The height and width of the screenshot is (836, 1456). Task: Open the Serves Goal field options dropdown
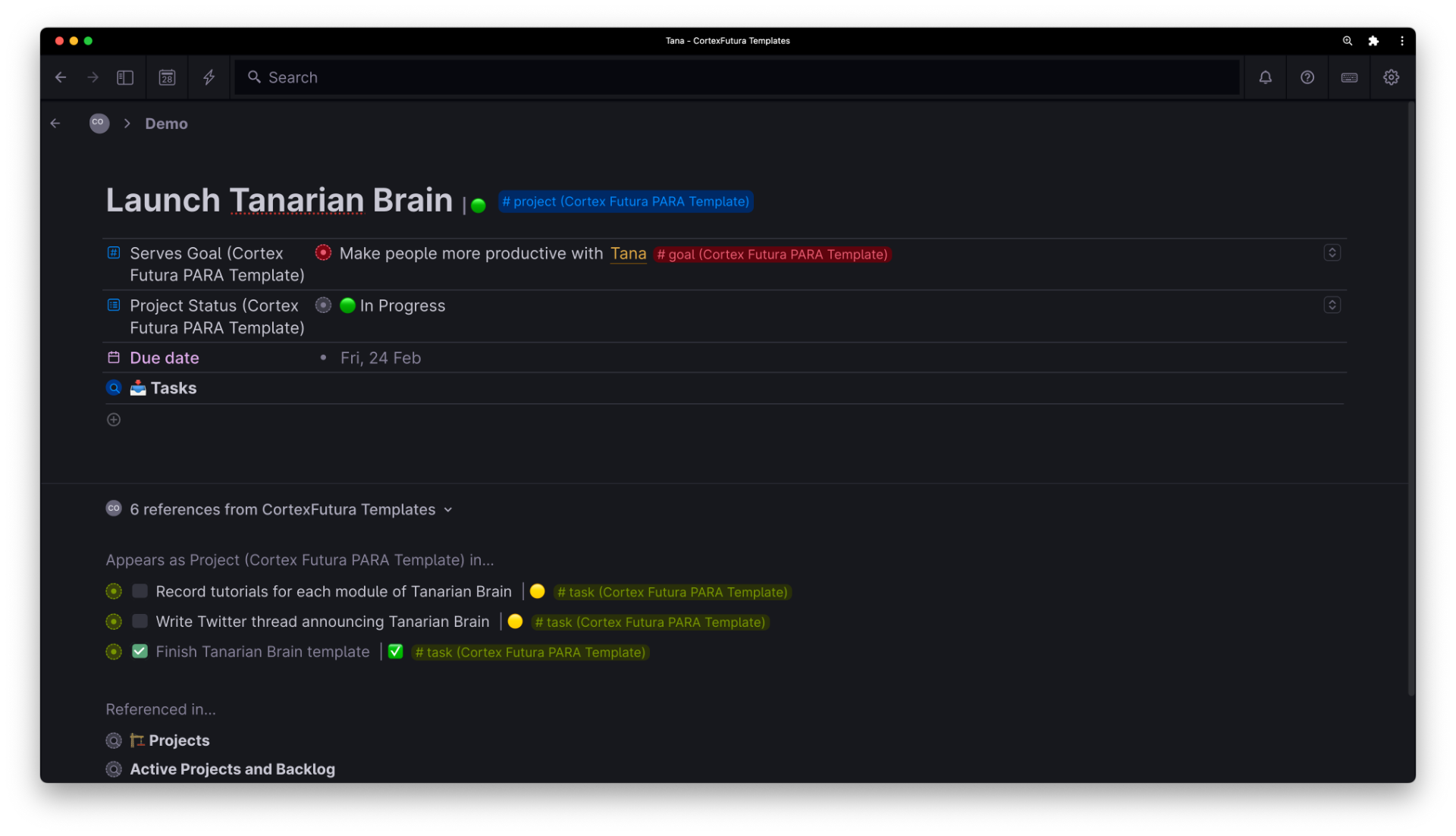click(1332, 253)
